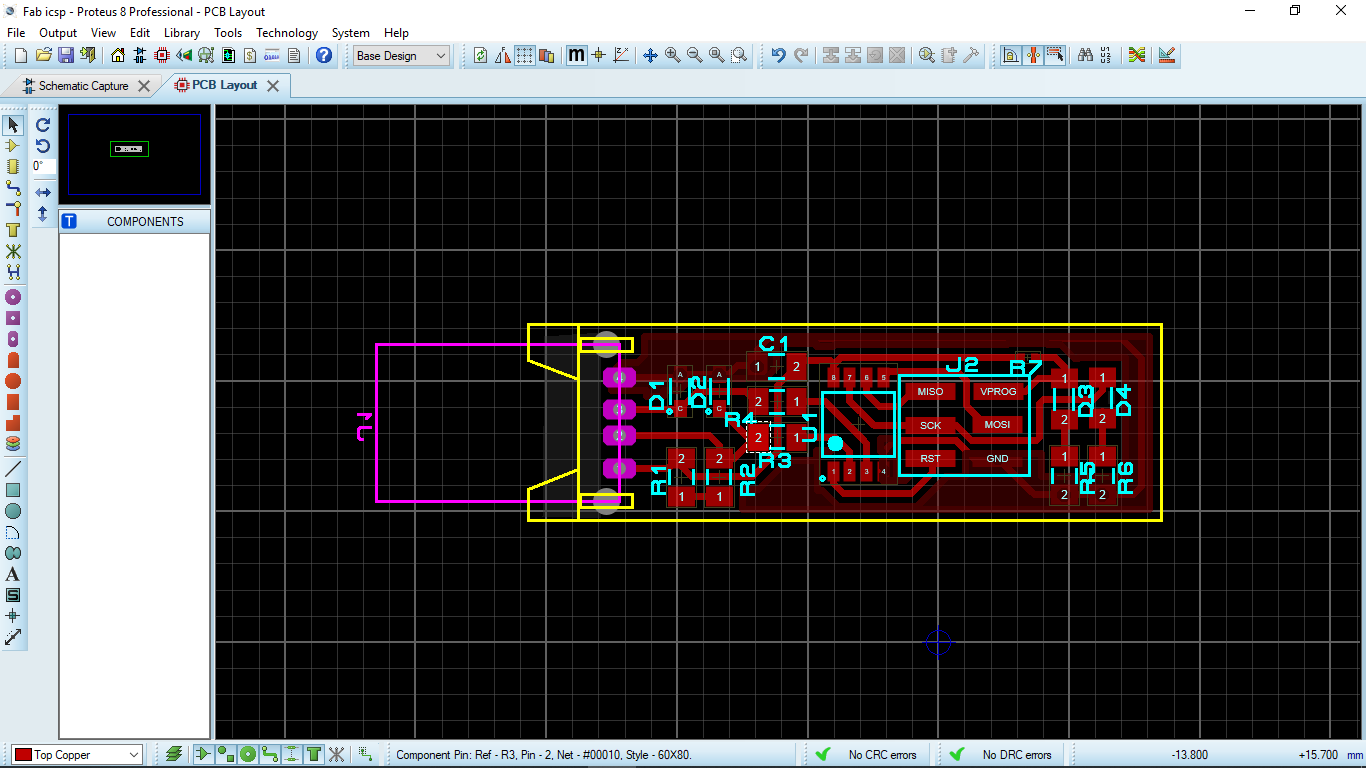Toggle metric units with the m button

pyautogui.click(x=577, y=56)
